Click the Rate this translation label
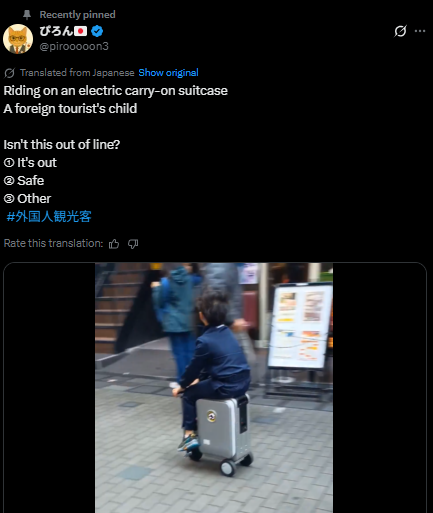The width and height of the screenshot is (433, 513). point(53,243)
